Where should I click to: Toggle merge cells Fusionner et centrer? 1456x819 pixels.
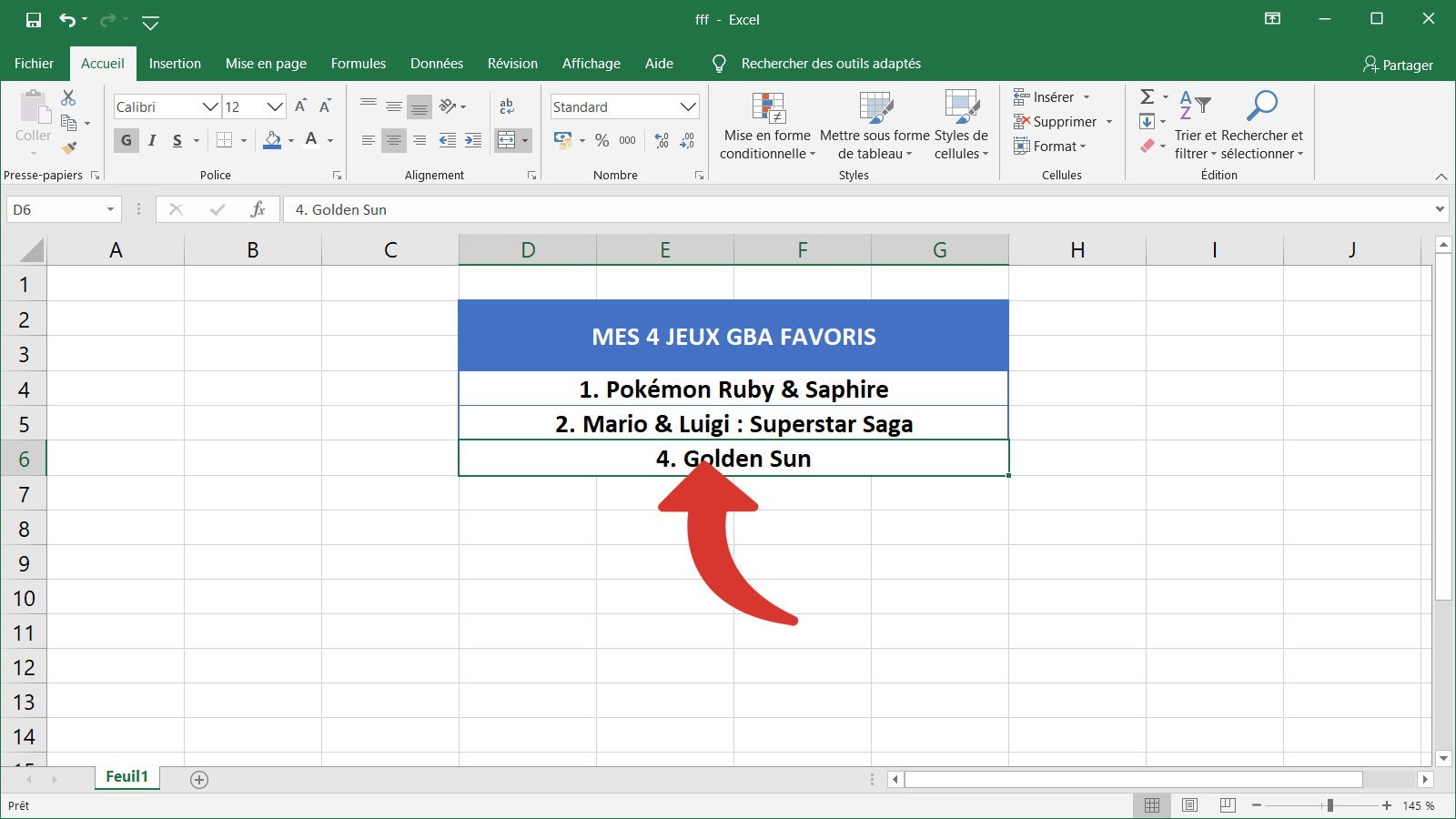point(508,140)
